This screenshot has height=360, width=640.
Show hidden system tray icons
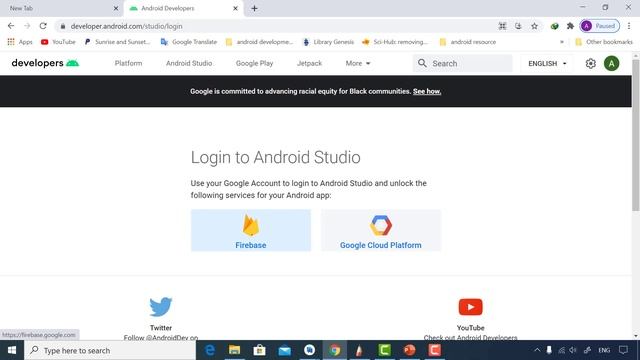[x=537, y=350]
